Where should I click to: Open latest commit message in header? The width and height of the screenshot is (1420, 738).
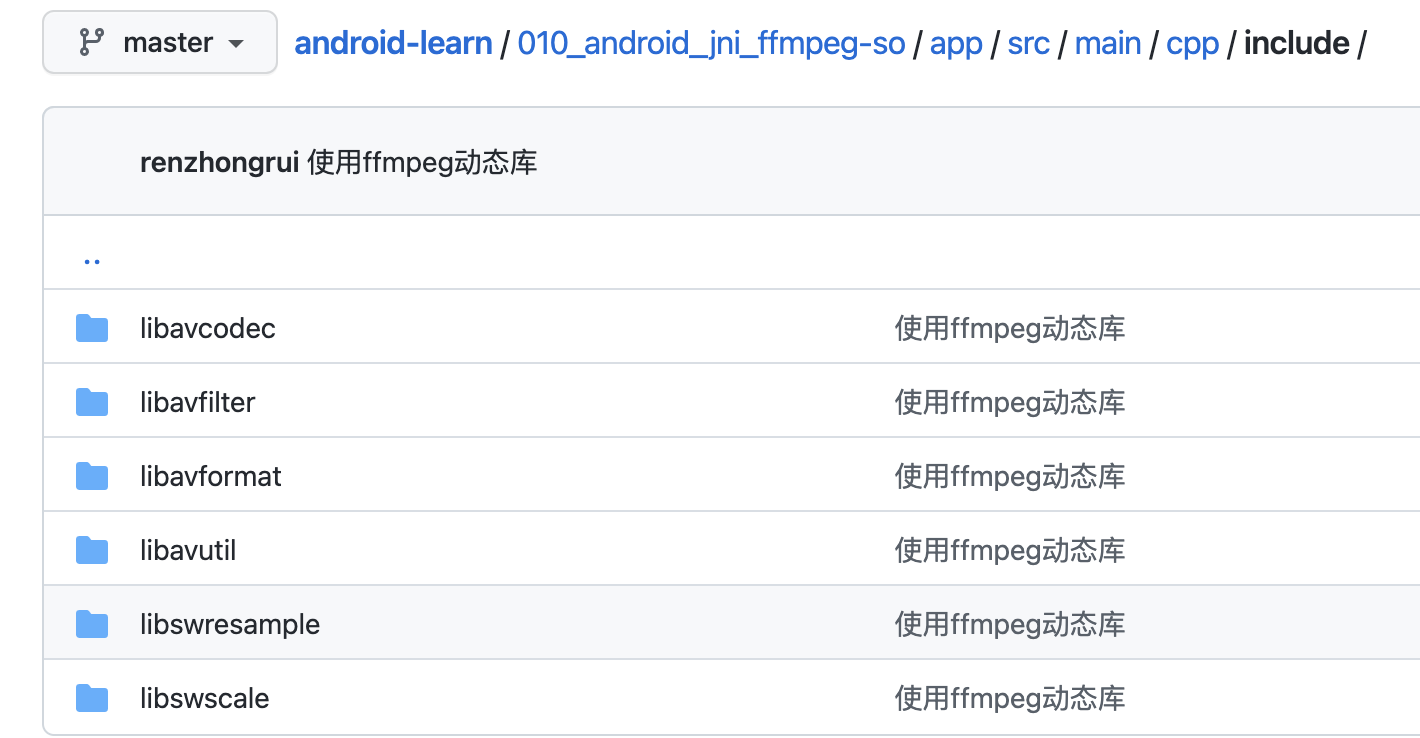(422, 162)
